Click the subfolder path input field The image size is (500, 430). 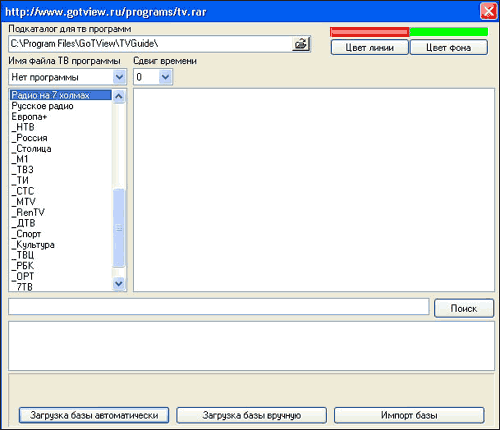(x=151, y=44)
